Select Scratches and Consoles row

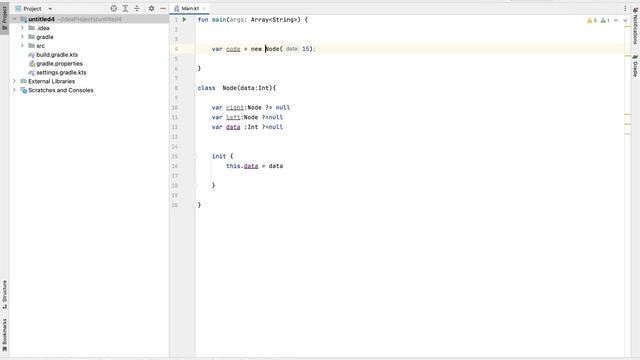tap(89, 90)
